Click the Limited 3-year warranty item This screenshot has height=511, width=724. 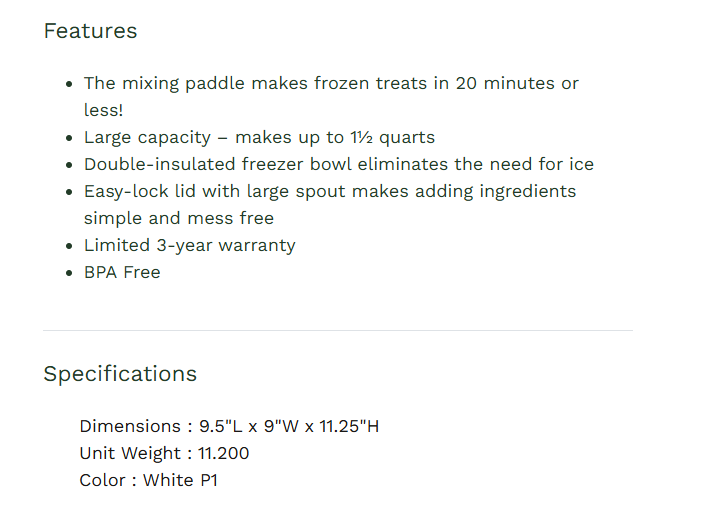(x=190, y=246)
